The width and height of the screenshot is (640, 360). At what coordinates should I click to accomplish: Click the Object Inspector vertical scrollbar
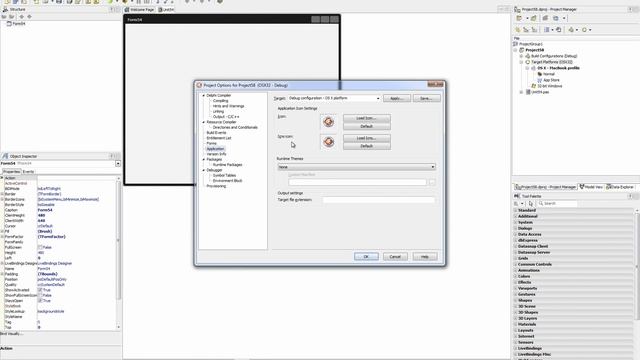pyautogui.click(x=119, y=253)
